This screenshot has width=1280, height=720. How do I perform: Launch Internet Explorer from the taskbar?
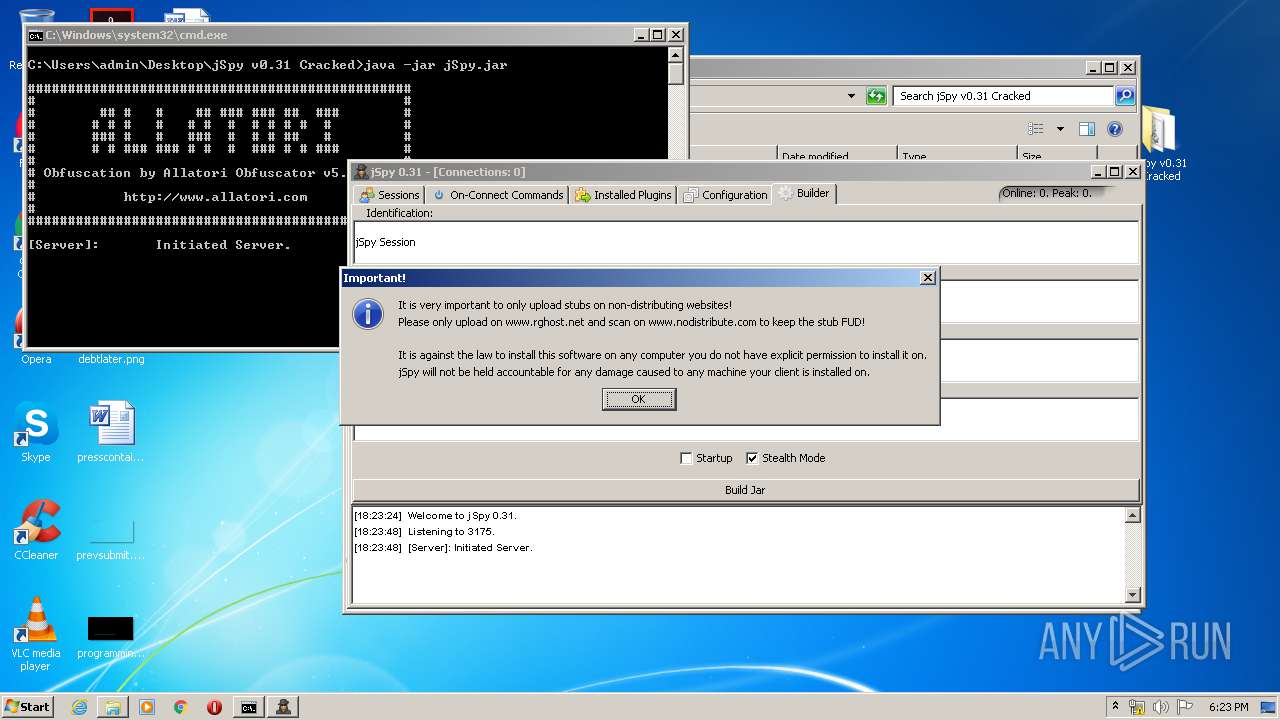(x=79, y=707)
